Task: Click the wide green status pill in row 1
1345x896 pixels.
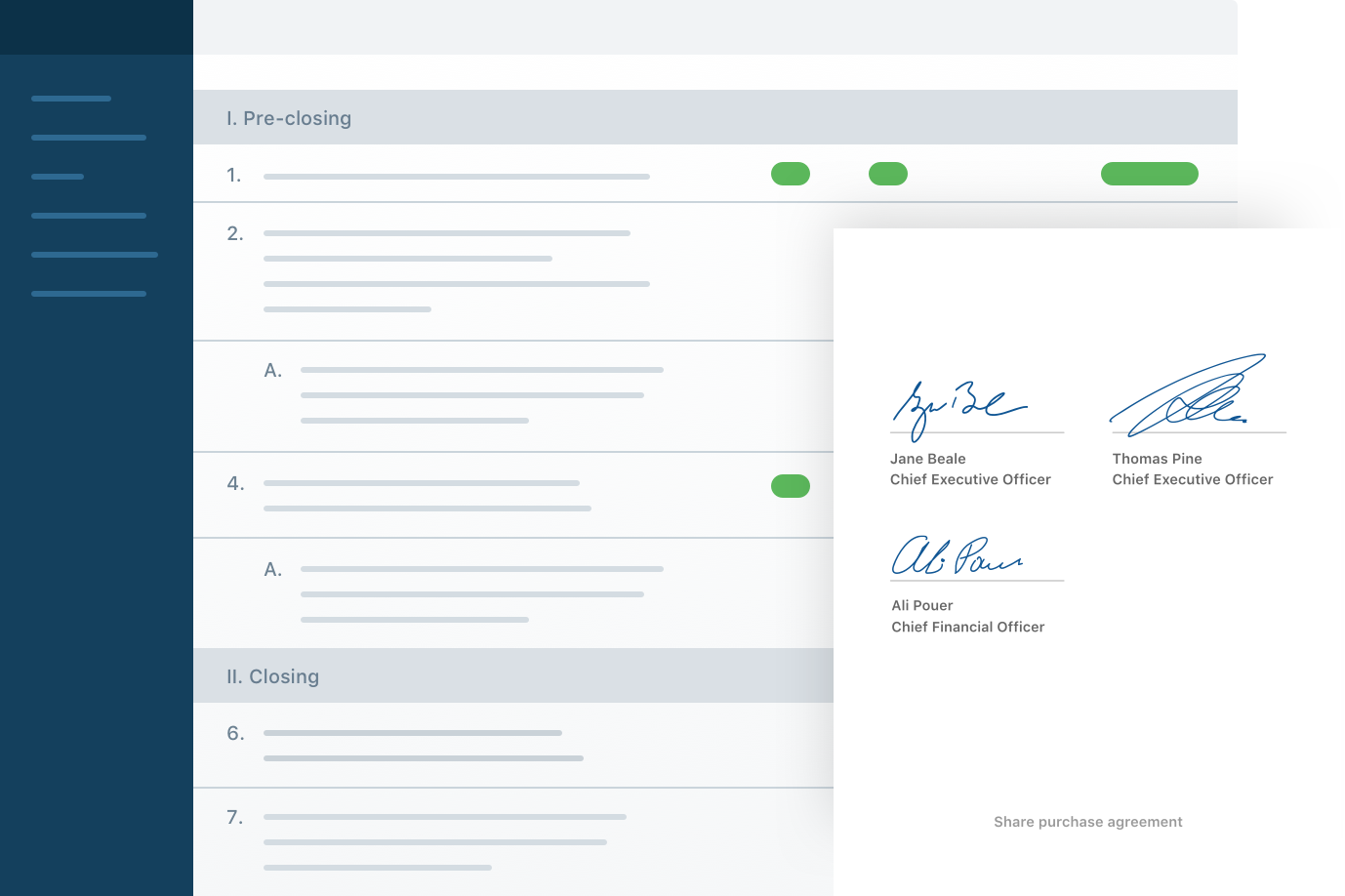Action: tap(1150, 174)
